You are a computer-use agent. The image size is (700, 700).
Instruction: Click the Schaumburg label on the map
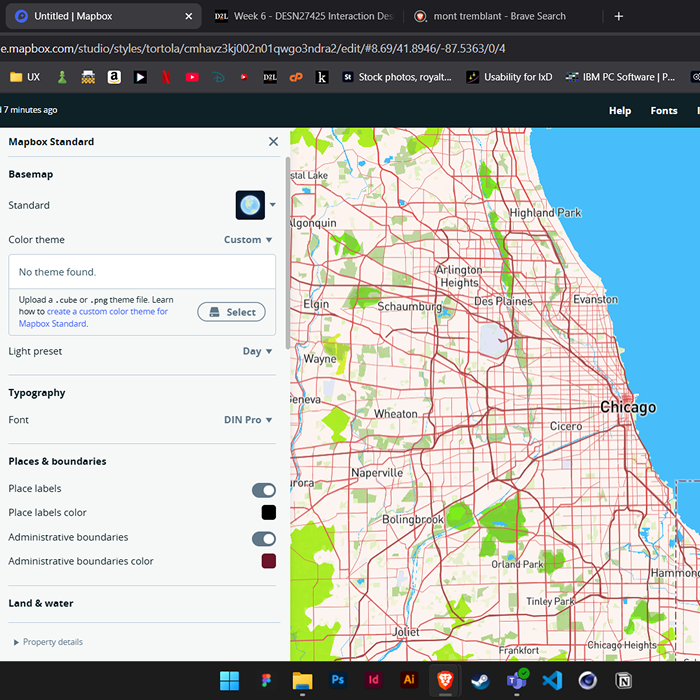[x=409, y=306]
